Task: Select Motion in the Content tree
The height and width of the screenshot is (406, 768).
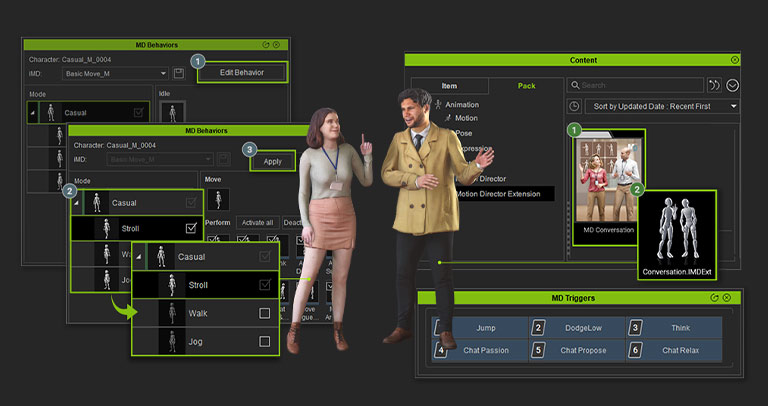Action: click(x=466, y=118)
